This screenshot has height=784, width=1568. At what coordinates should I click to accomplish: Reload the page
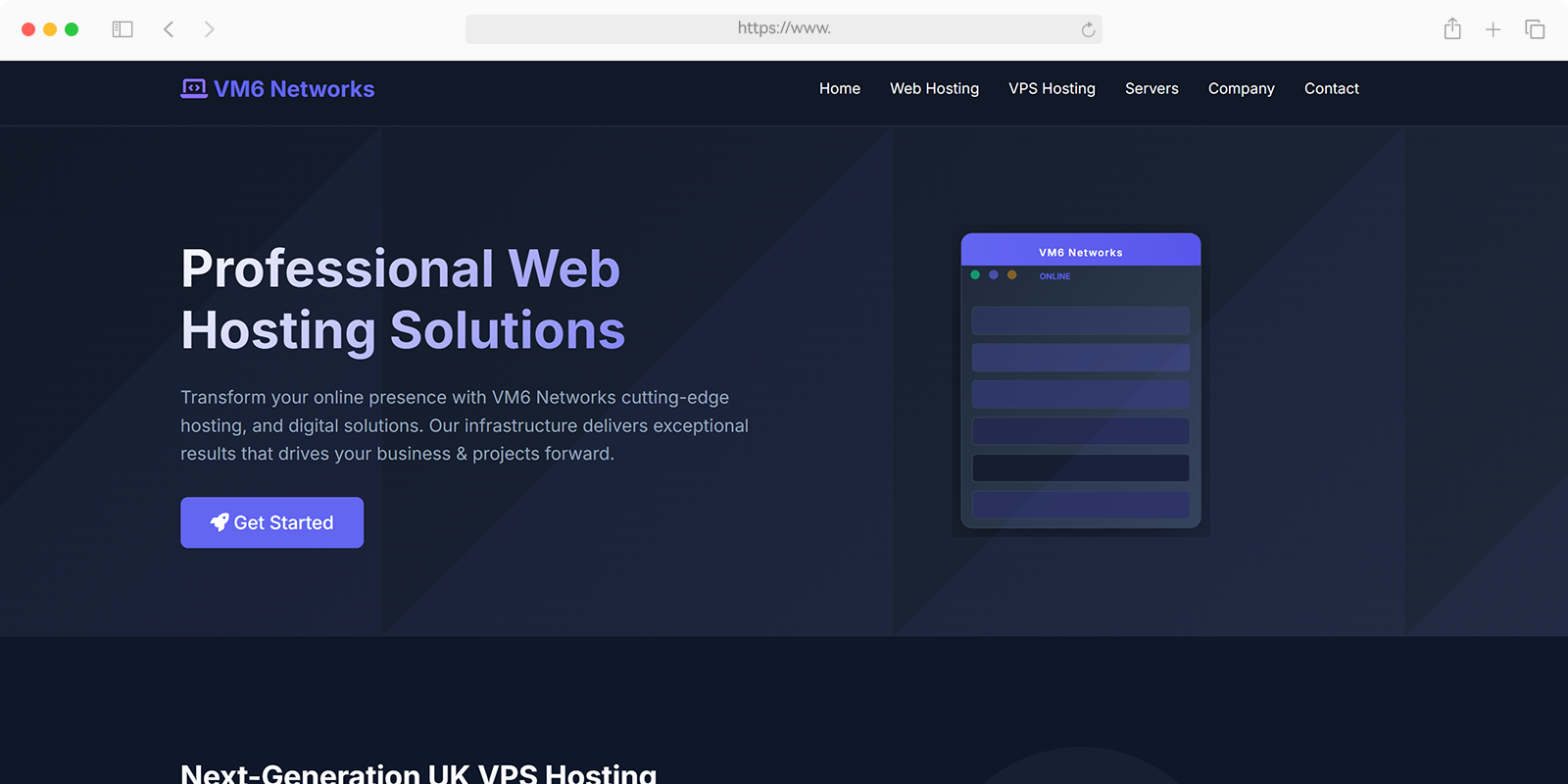pyautogui.click(x=1088, y=29)
